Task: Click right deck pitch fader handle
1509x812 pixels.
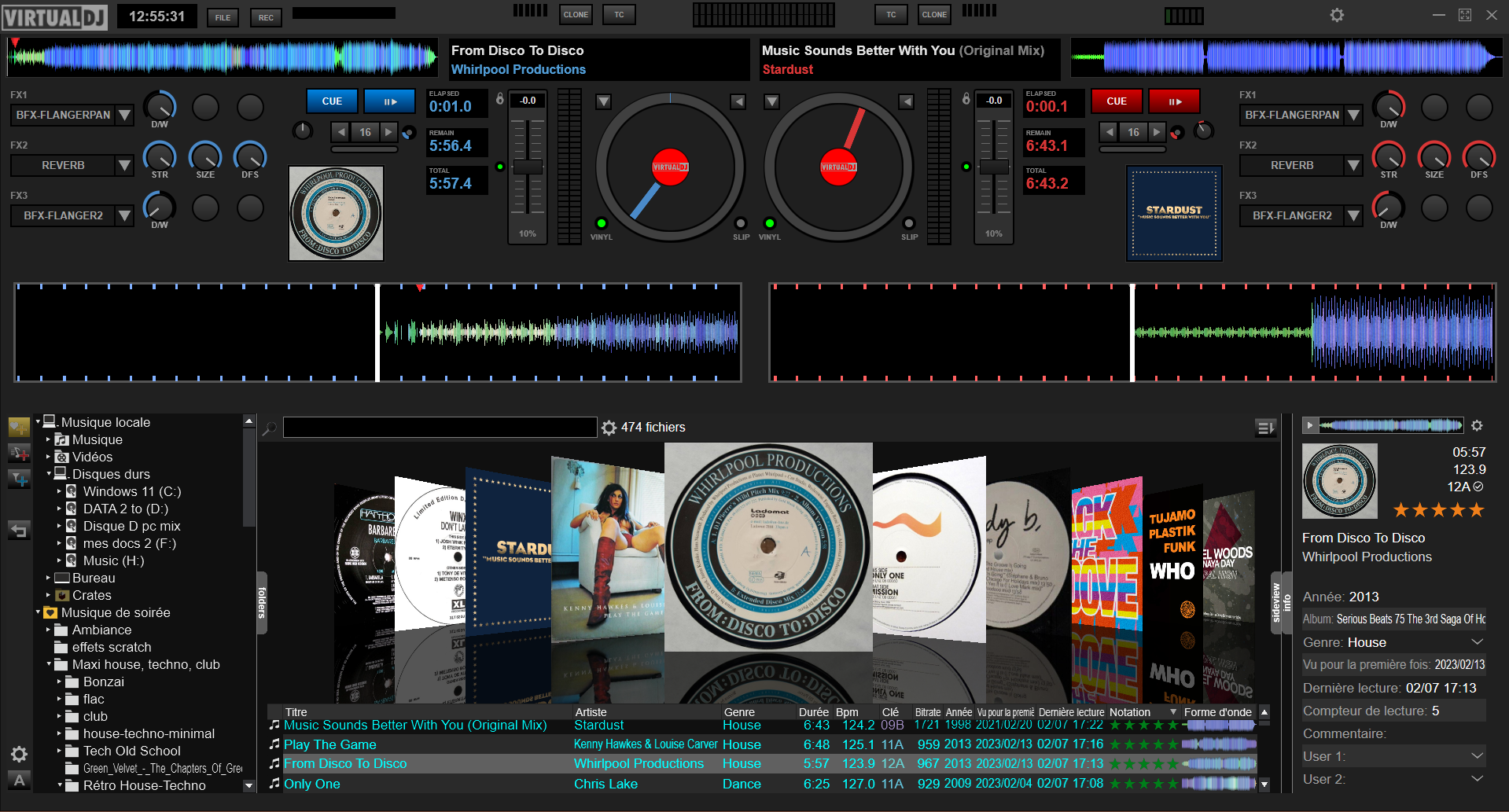Action: point(995,167)
